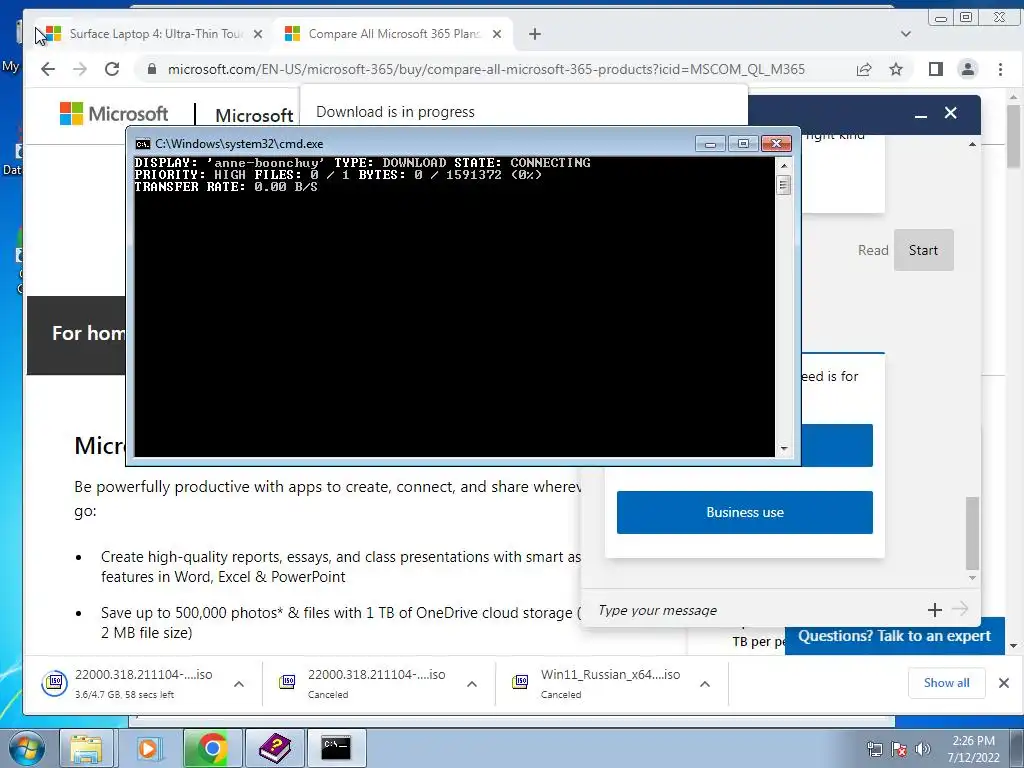The width and height of the screenshot is (1024, 768).
Task: Click cmd icon in taskbar
Action: click(336, 748)
